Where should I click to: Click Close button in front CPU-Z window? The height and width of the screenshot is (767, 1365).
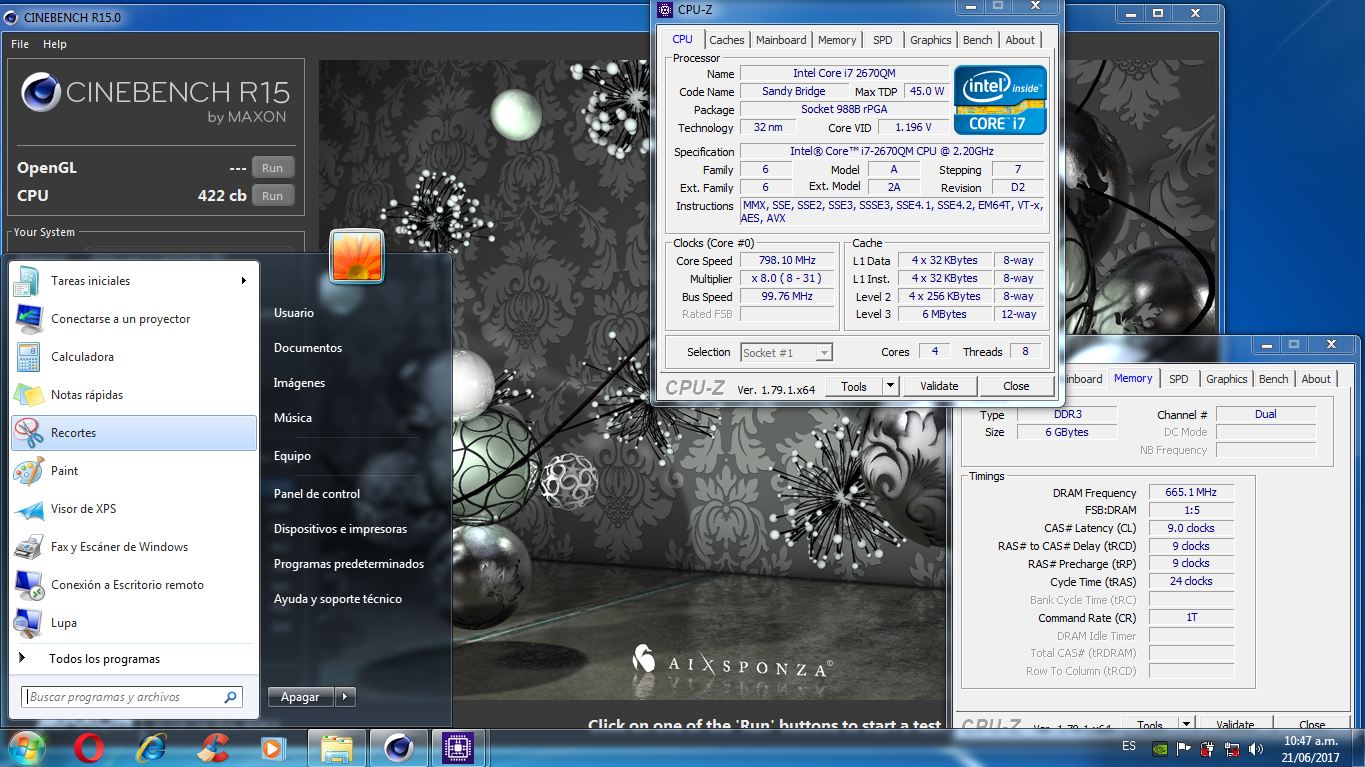[x=1016, y=386]
